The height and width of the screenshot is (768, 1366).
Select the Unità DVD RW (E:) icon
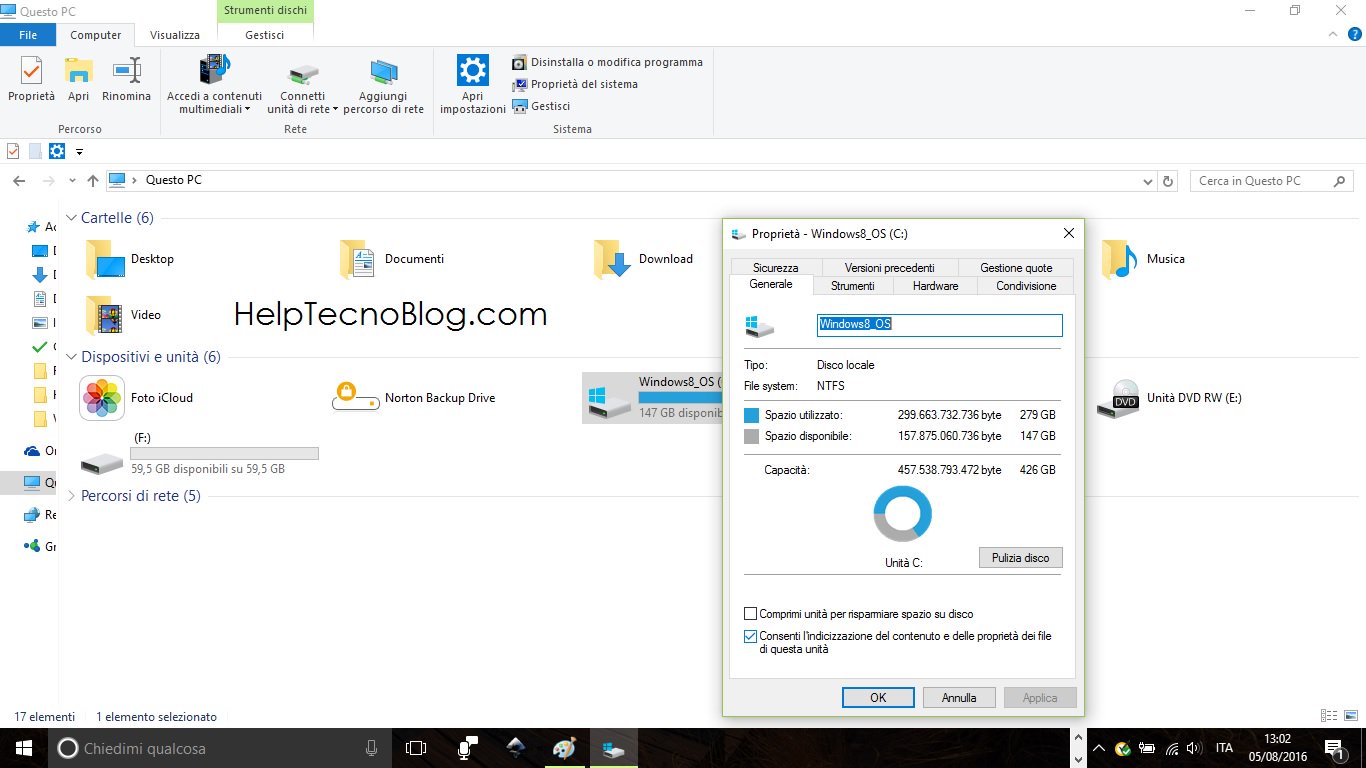coord(1118,398)
